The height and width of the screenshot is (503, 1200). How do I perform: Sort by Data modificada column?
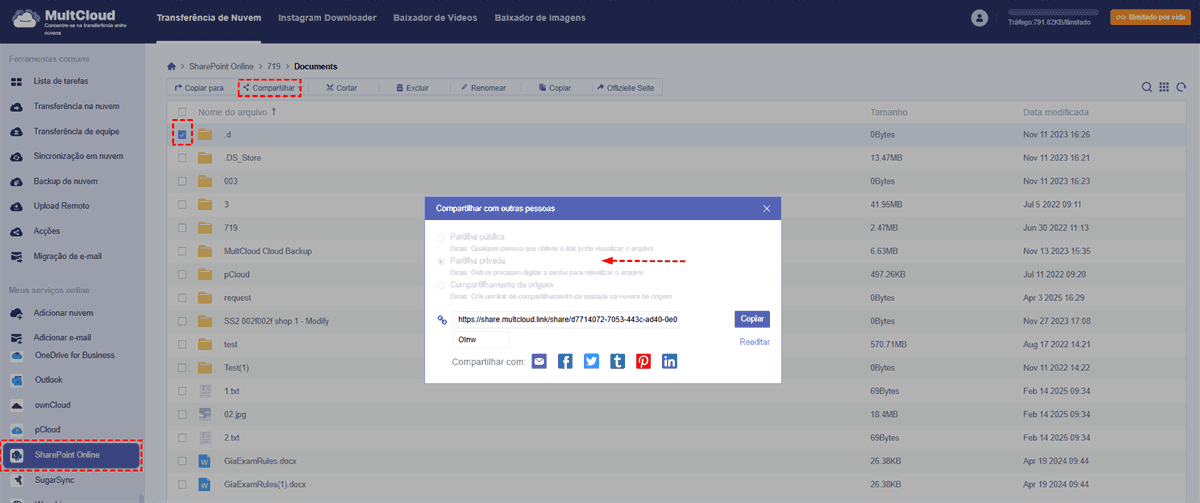(x=1055, y=112)
